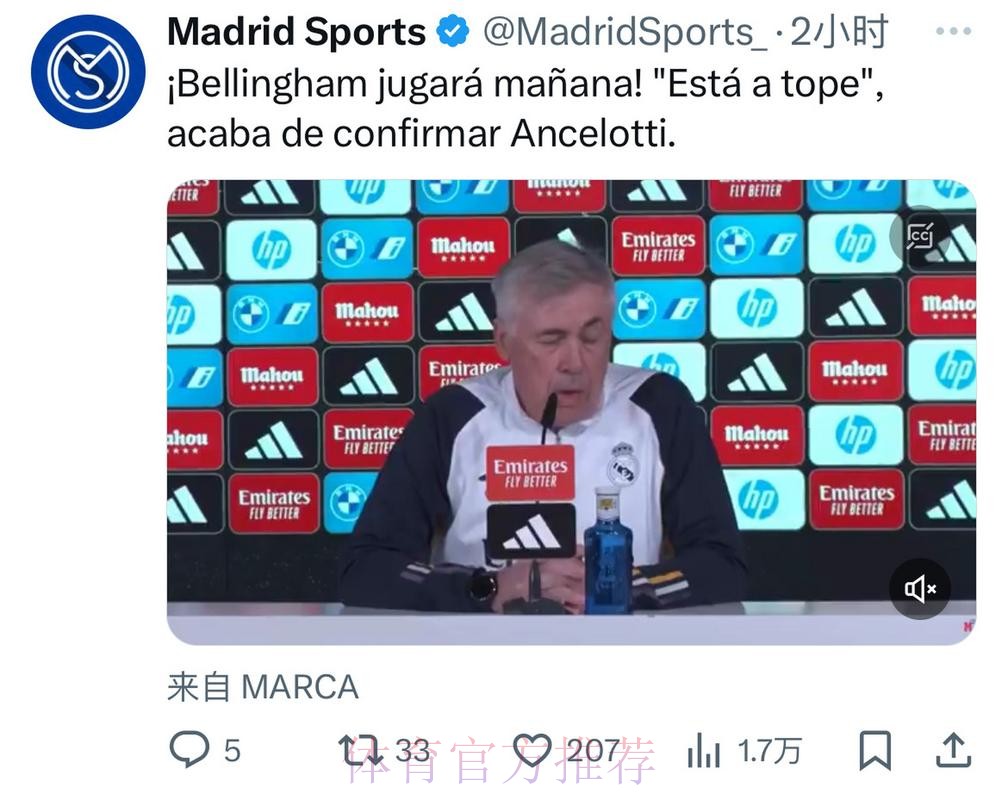Repost this tweet with retweet icon
This screenshot has height=800, width=1008.
[x=361, y=750]
